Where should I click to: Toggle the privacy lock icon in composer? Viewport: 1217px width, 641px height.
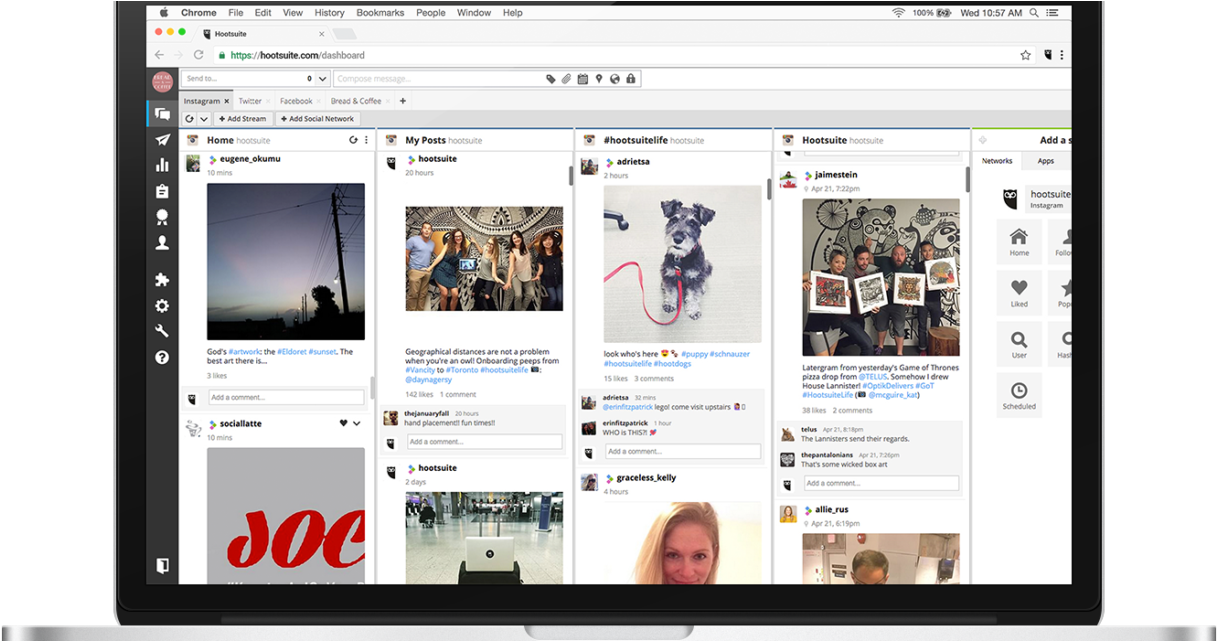tap(632, 79)
